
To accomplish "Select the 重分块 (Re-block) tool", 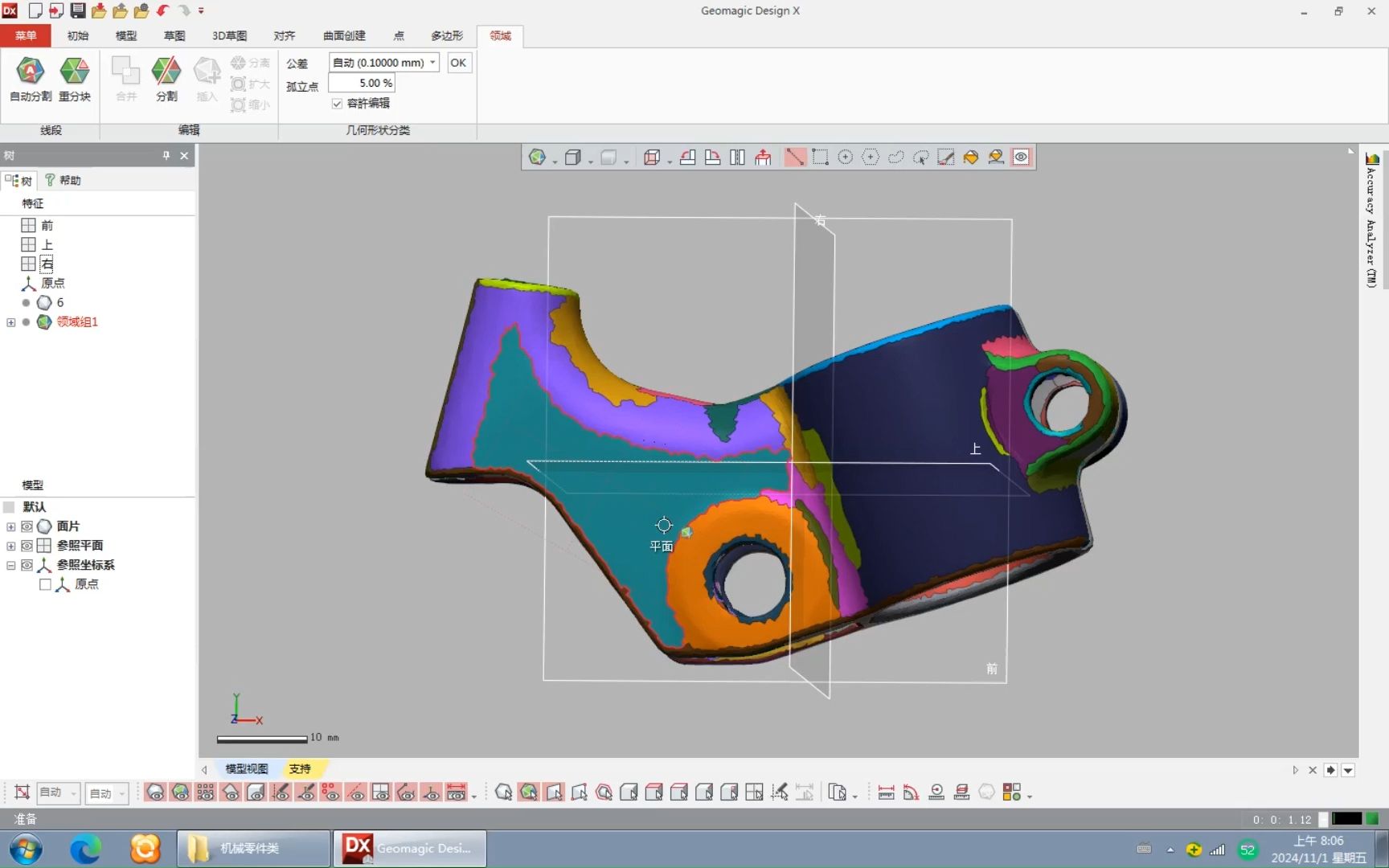I will tap(75, 79).
